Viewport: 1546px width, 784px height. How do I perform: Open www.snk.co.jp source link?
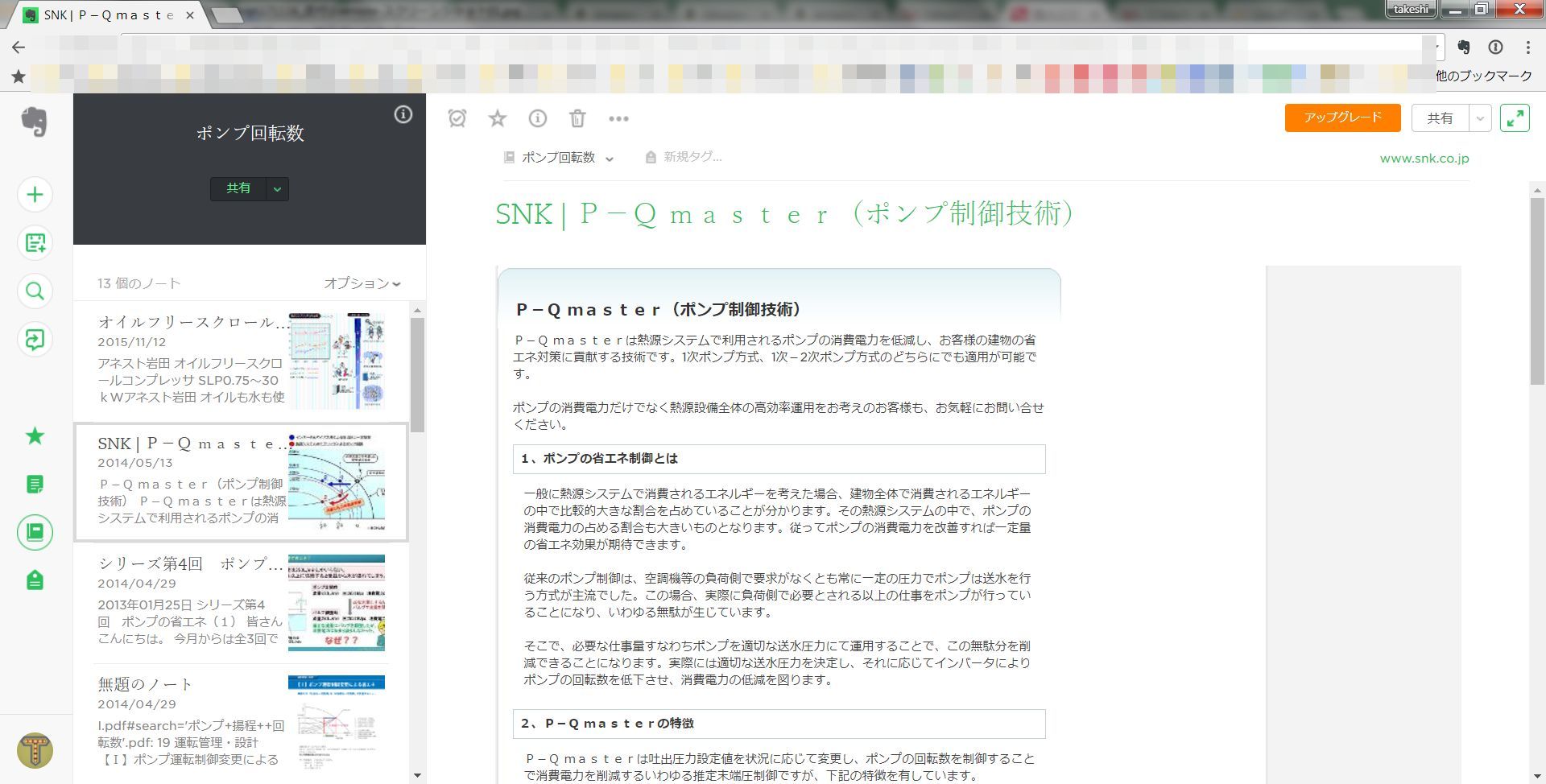pos(1424,159)
